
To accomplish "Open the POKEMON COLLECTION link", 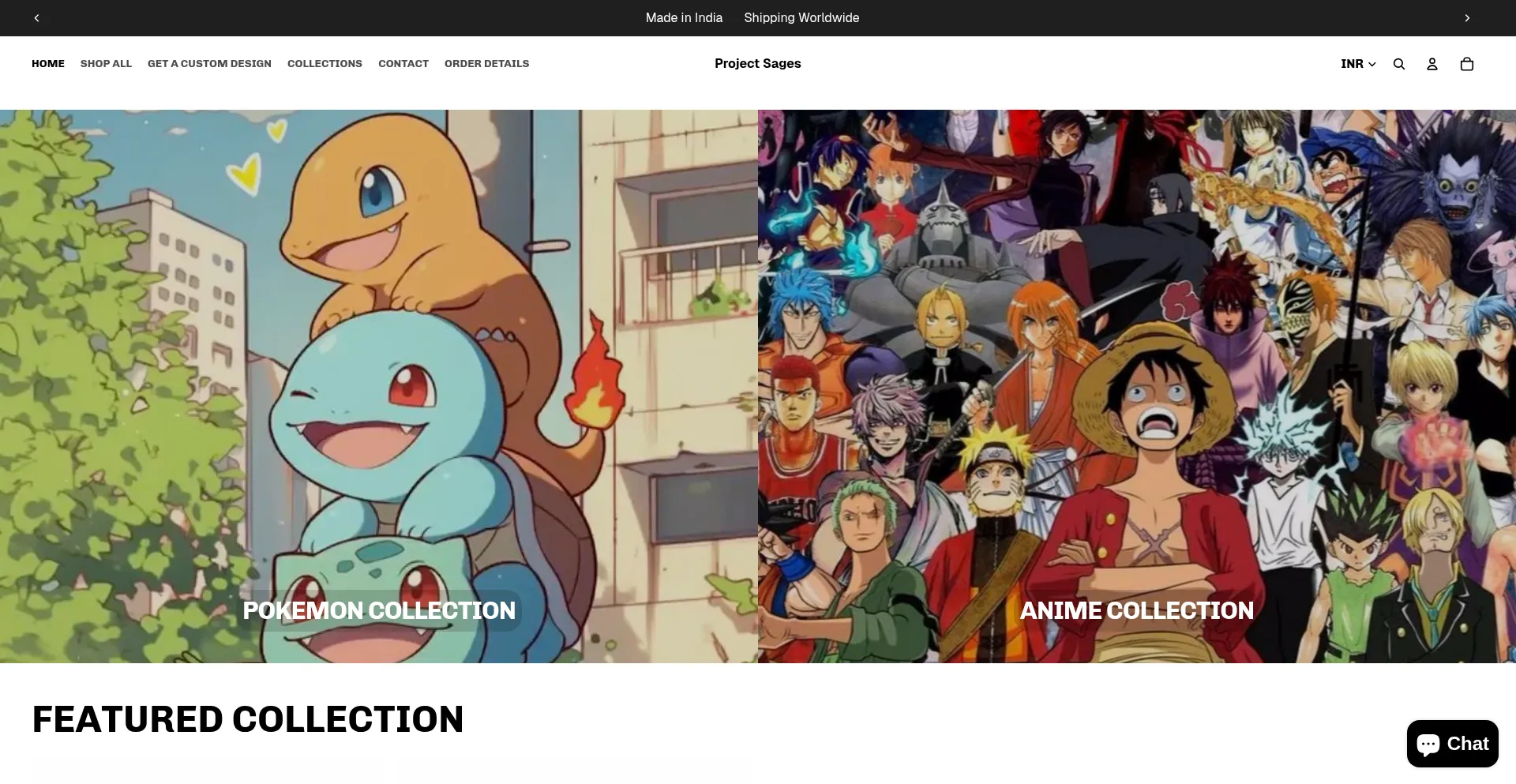I will (378, 610).
